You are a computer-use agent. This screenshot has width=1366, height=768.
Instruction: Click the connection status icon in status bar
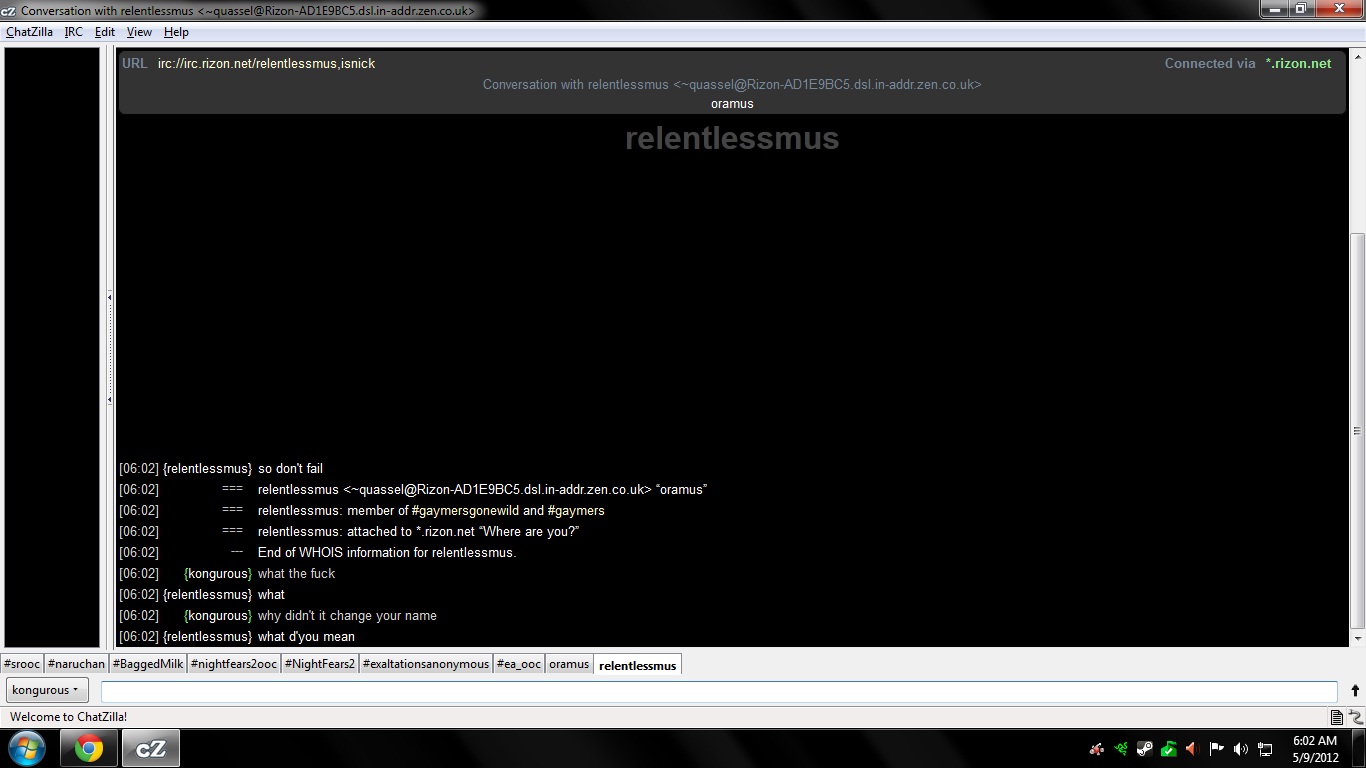[x=1355, y=717]
